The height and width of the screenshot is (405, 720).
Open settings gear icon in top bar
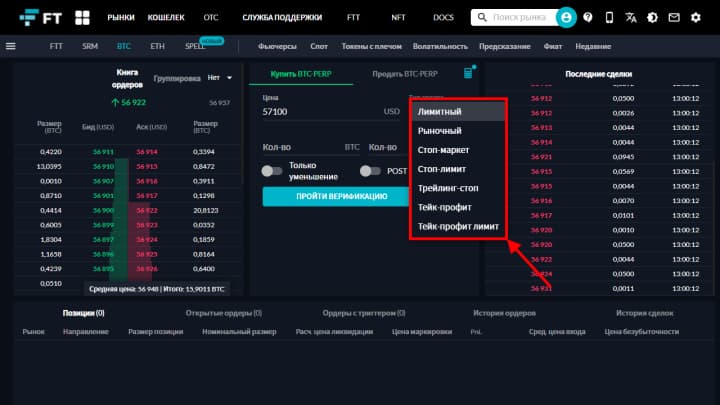pyautogui.click(x=696, y=17)
